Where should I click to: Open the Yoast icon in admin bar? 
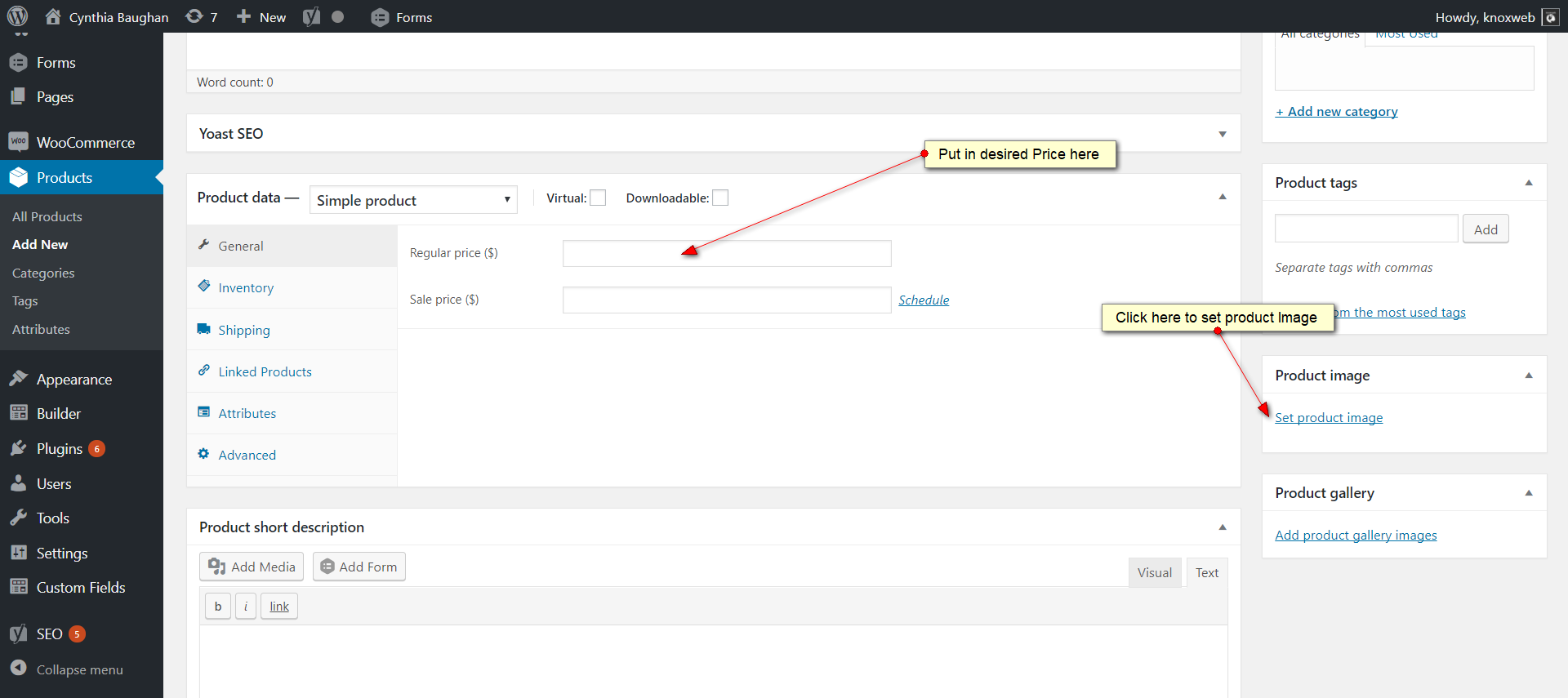(311, 16)
